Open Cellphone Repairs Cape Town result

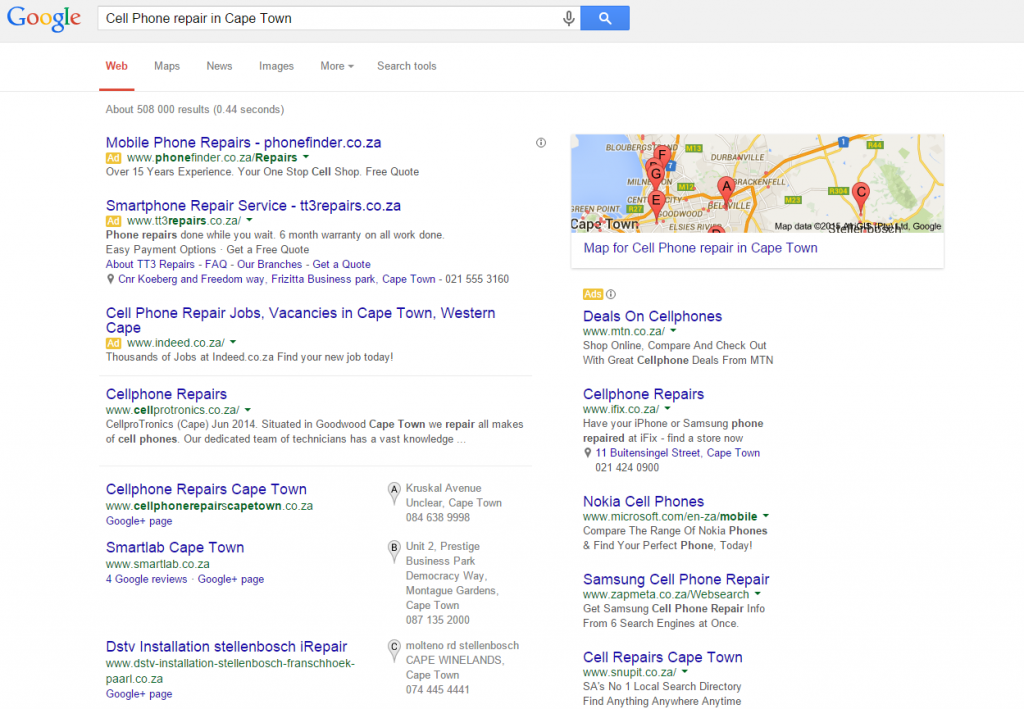coord(206,490)
